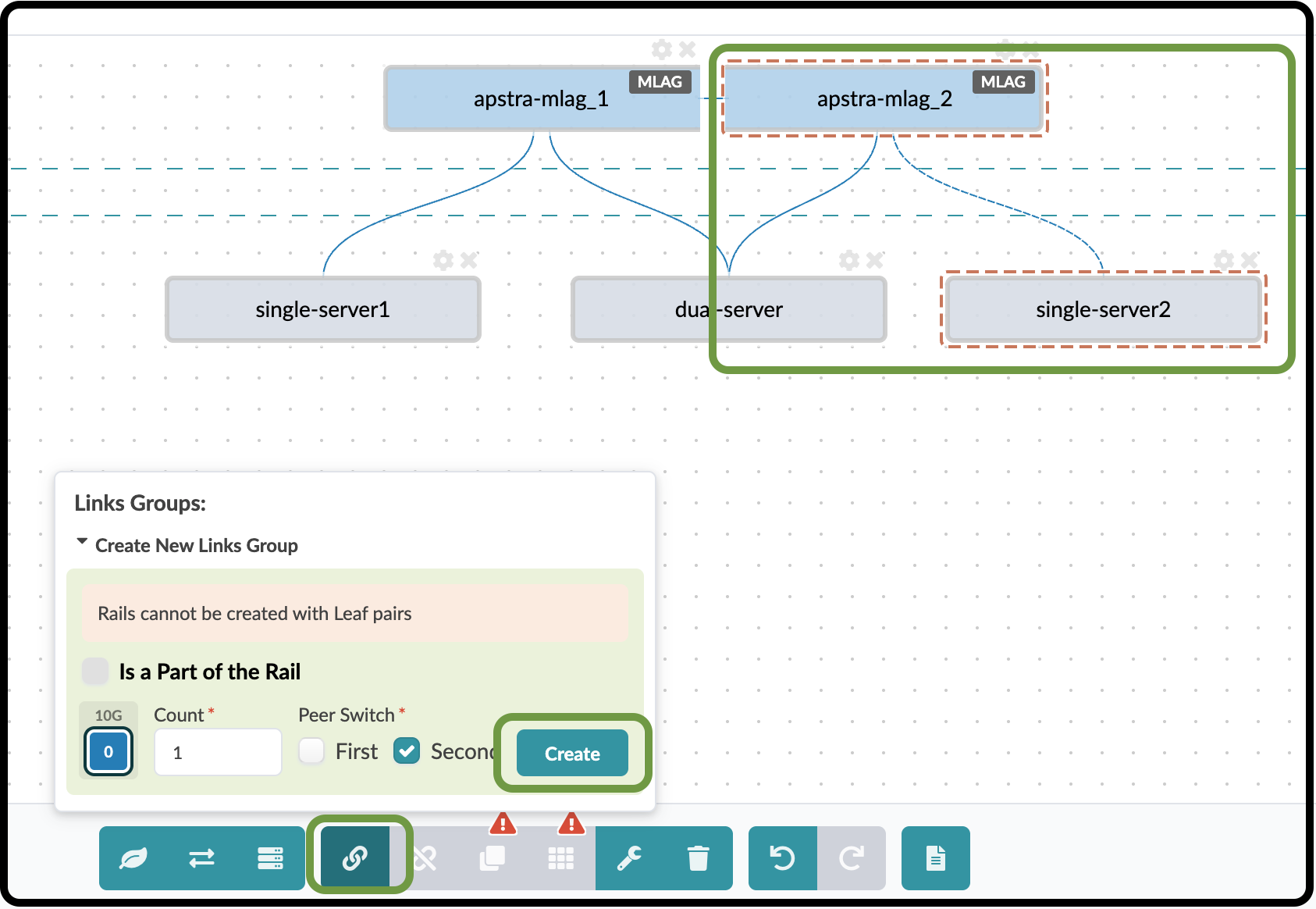Click the Links Groups heading

point(140,503)
